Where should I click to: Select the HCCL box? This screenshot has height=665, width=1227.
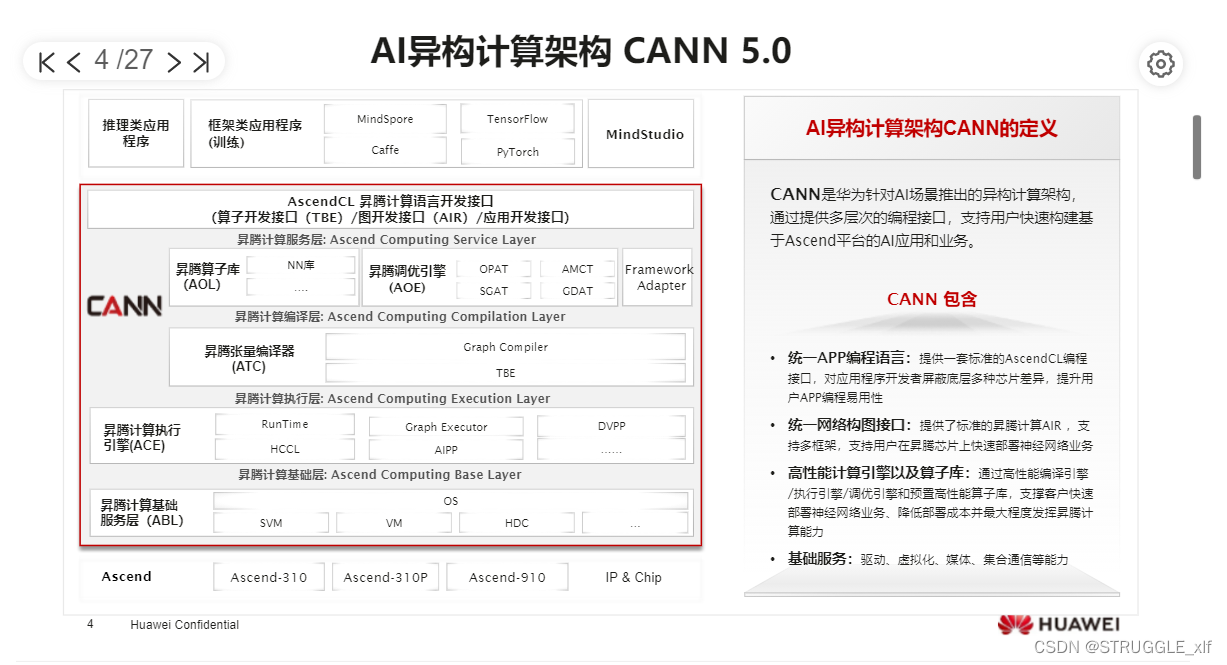[284, 449]
